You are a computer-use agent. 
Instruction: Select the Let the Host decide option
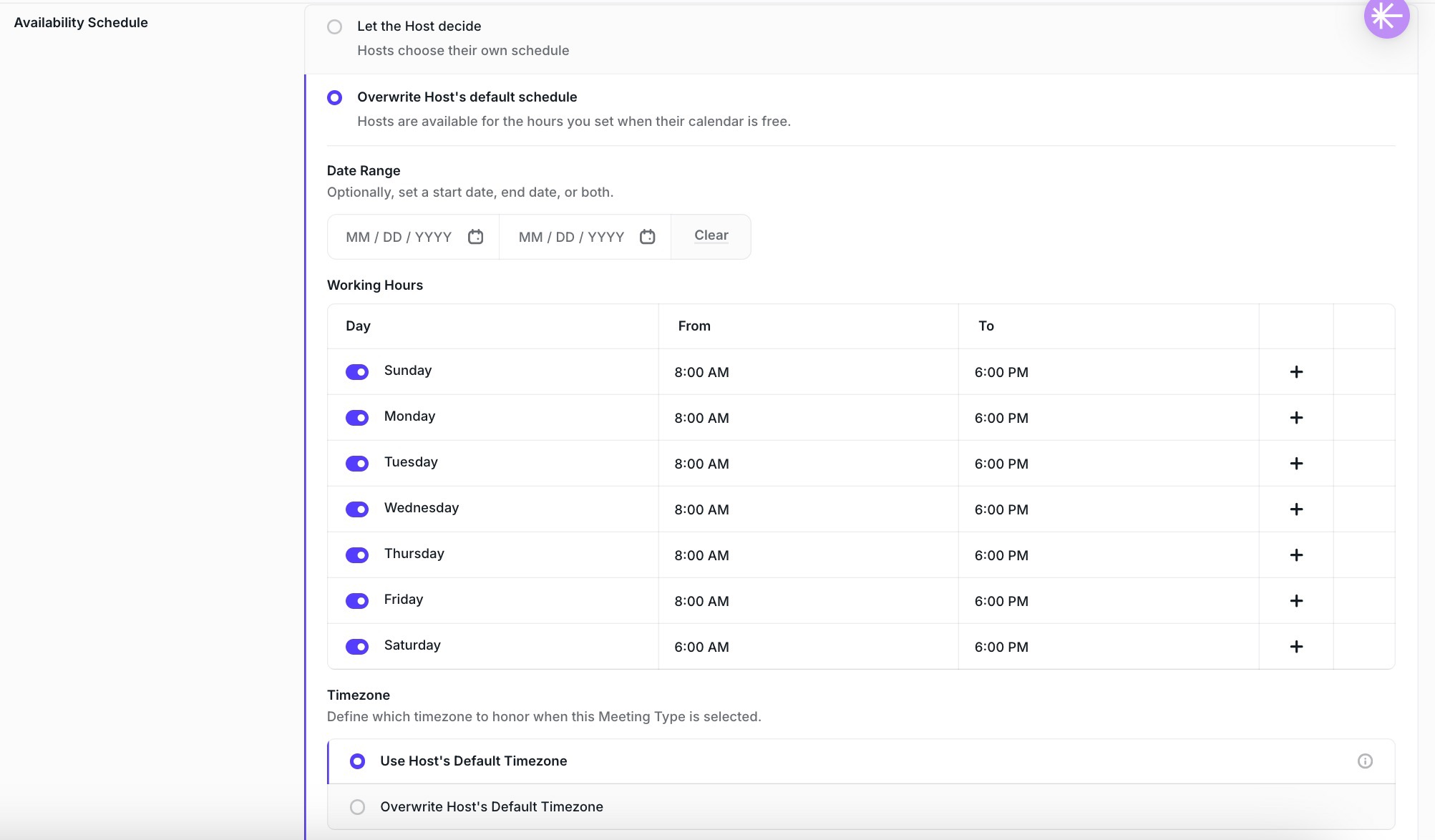click(x=334, y=26)
